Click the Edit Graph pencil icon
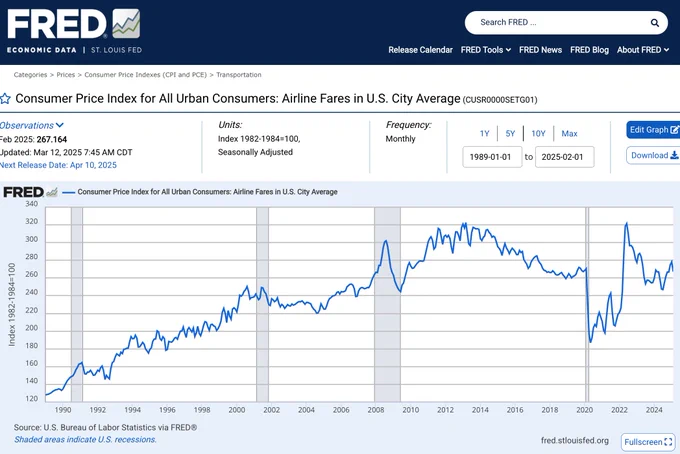The height and width of the screenshot is (454, 680). [x=674, y=130]
